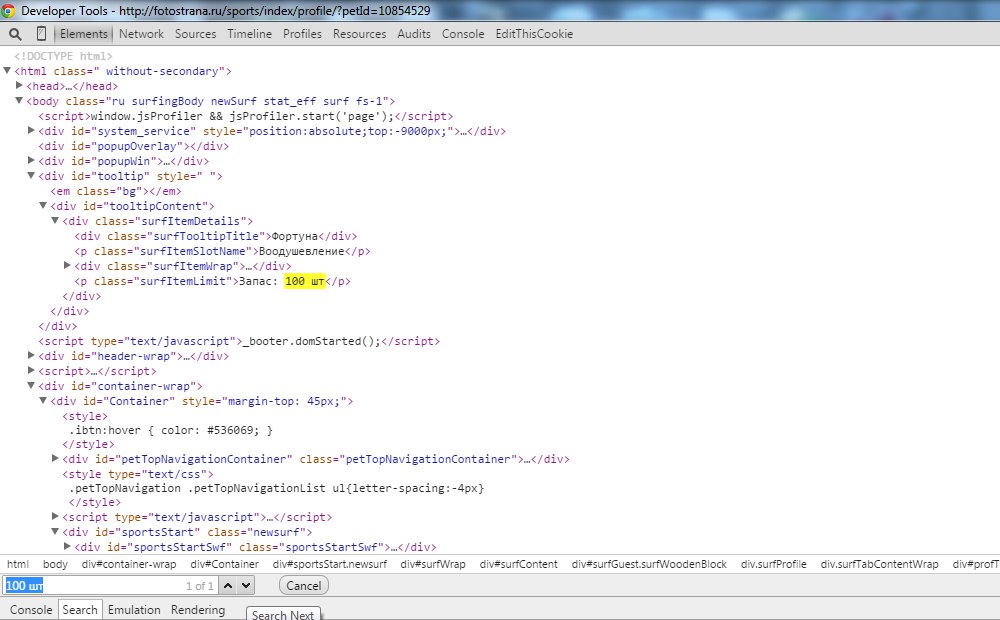The height and width of the screenshot is (620, 1000).
Task: Open the EditThisCookie tab
Action: tap(534, 34)
